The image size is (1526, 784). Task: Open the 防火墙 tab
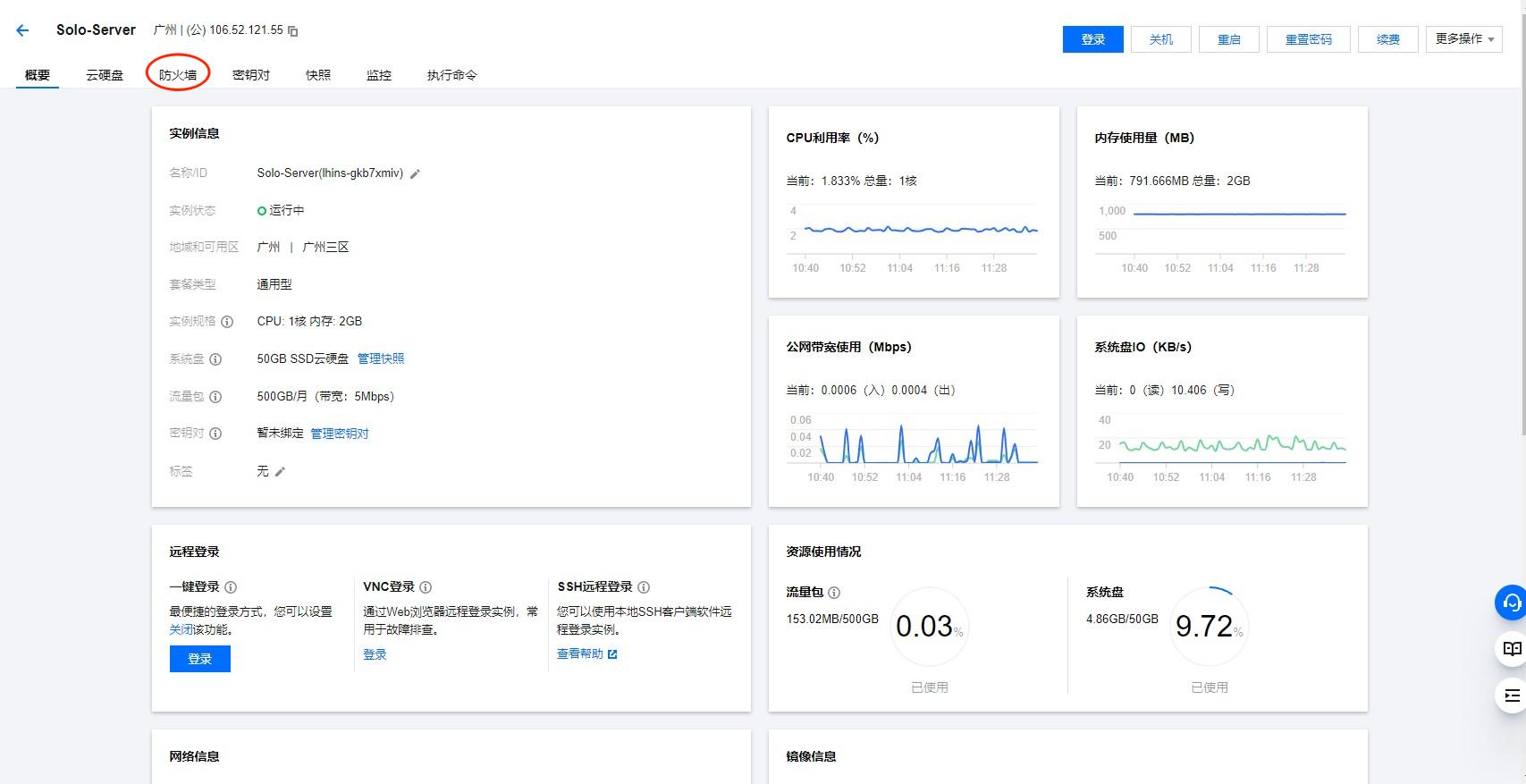[178, 75]
